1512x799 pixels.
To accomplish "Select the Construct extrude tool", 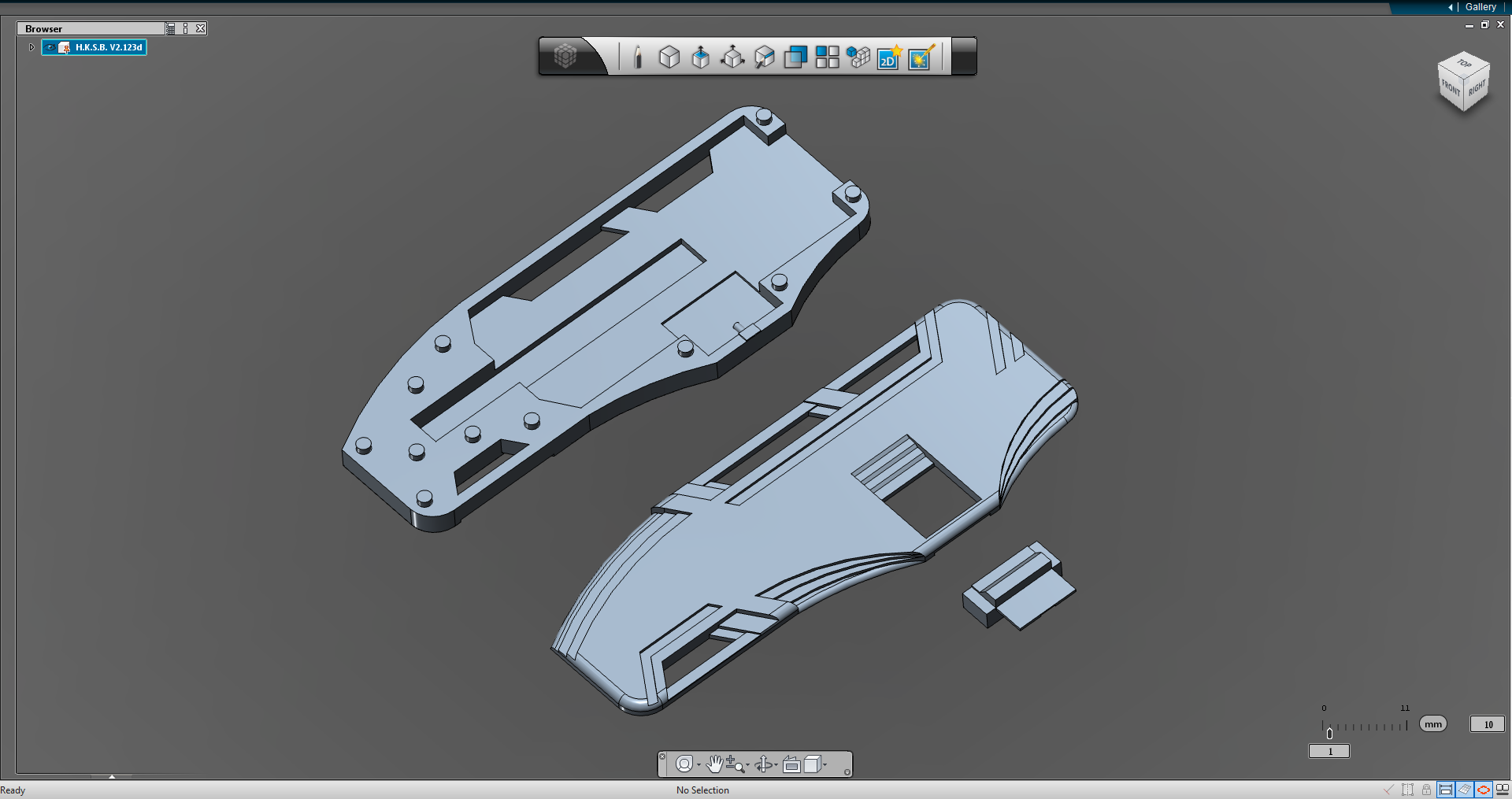I will (701, 57).
